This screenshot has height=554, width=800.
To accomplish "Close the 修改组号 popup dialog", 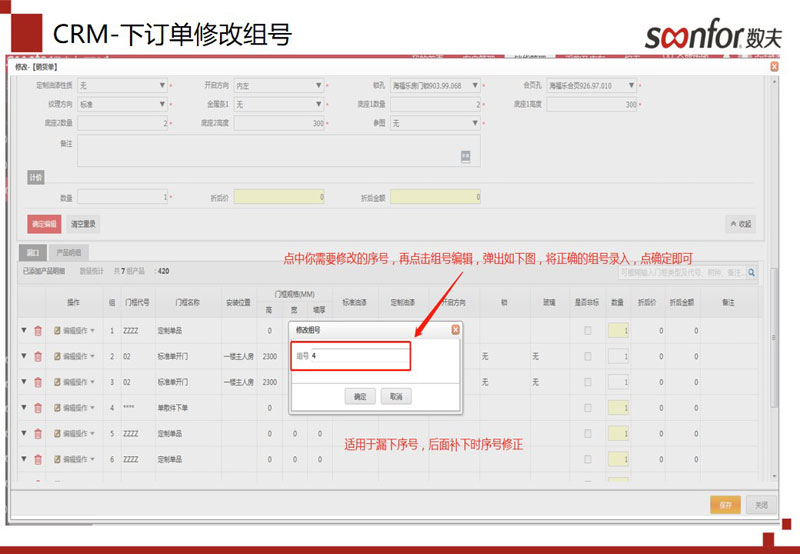I will [x=455, y=329].
